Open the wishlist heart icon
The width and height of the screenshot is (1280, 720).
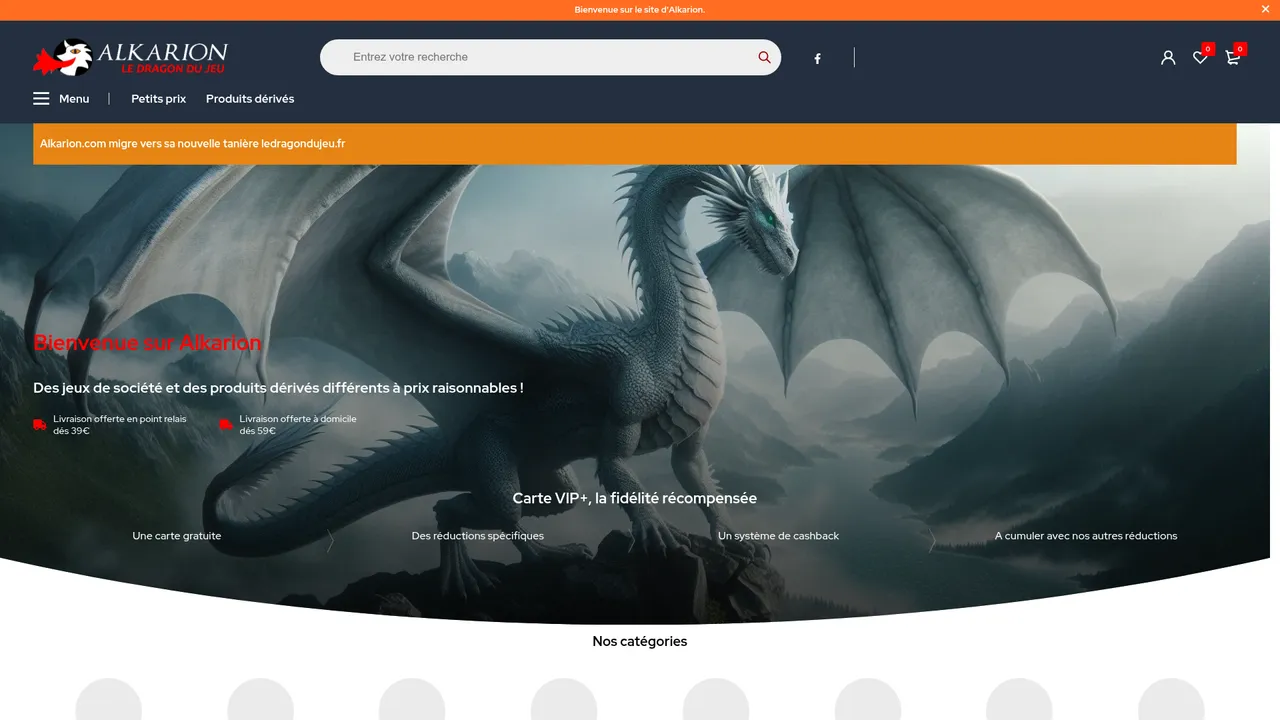coord(1200,57)
